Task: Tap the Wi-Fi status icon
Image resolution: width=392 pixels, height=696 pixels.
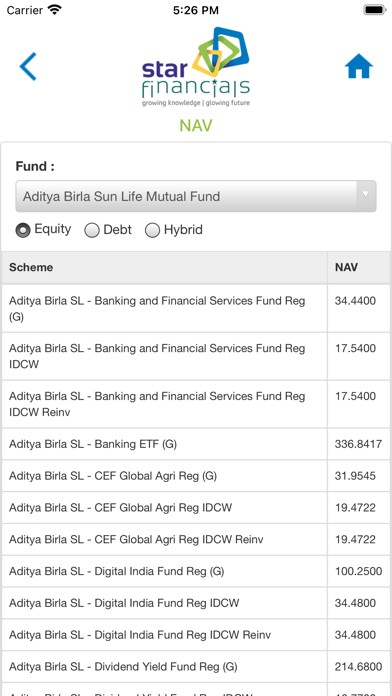Action: pos(55,9)
